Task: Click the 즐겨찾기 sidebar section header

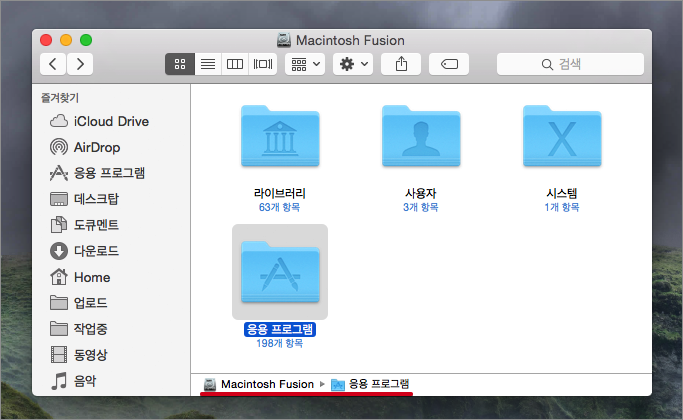Action: click(x=60, y=98)
